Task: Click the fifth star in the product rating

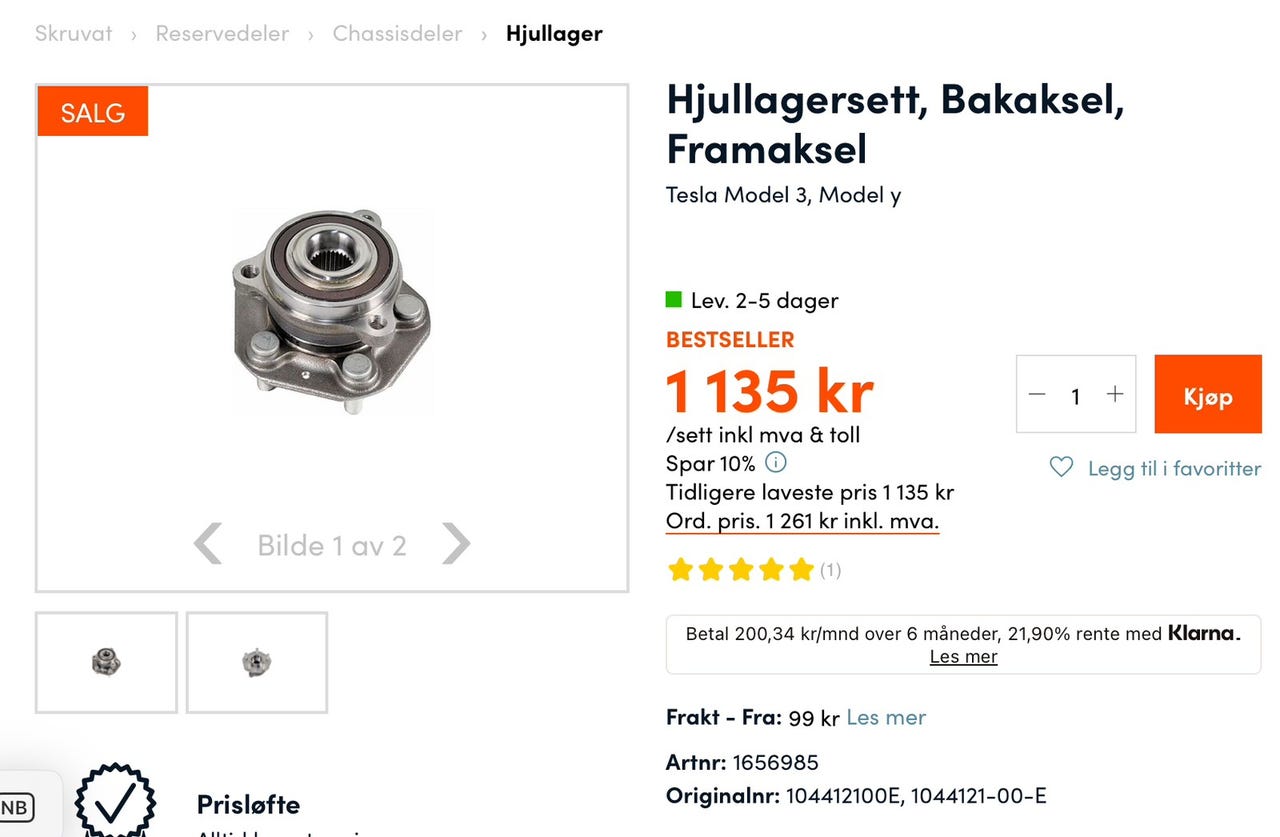Action: (x=801, y=568)
